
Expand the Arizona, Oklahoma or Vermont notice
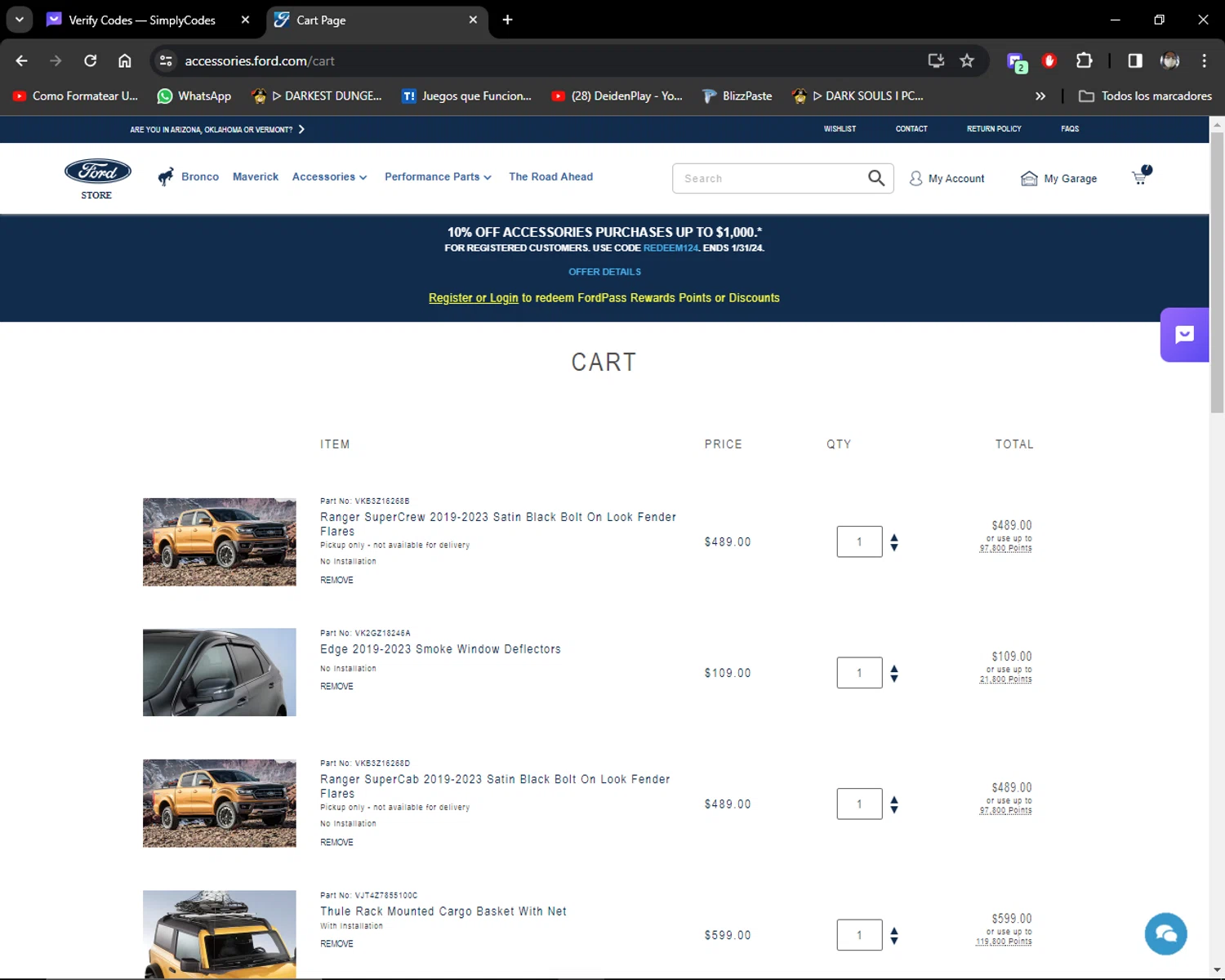pyautogui.click(x=217, y=129)
